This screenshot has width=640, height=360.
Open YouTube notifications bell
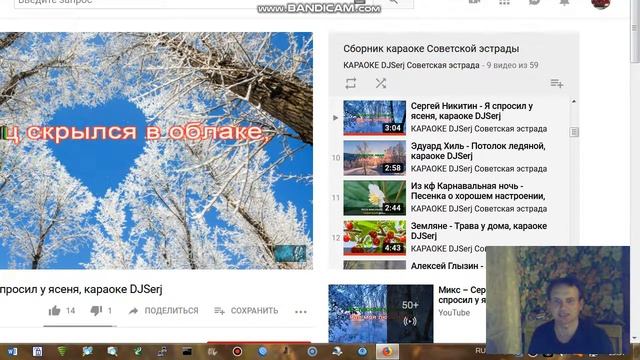tap(564, 2)
